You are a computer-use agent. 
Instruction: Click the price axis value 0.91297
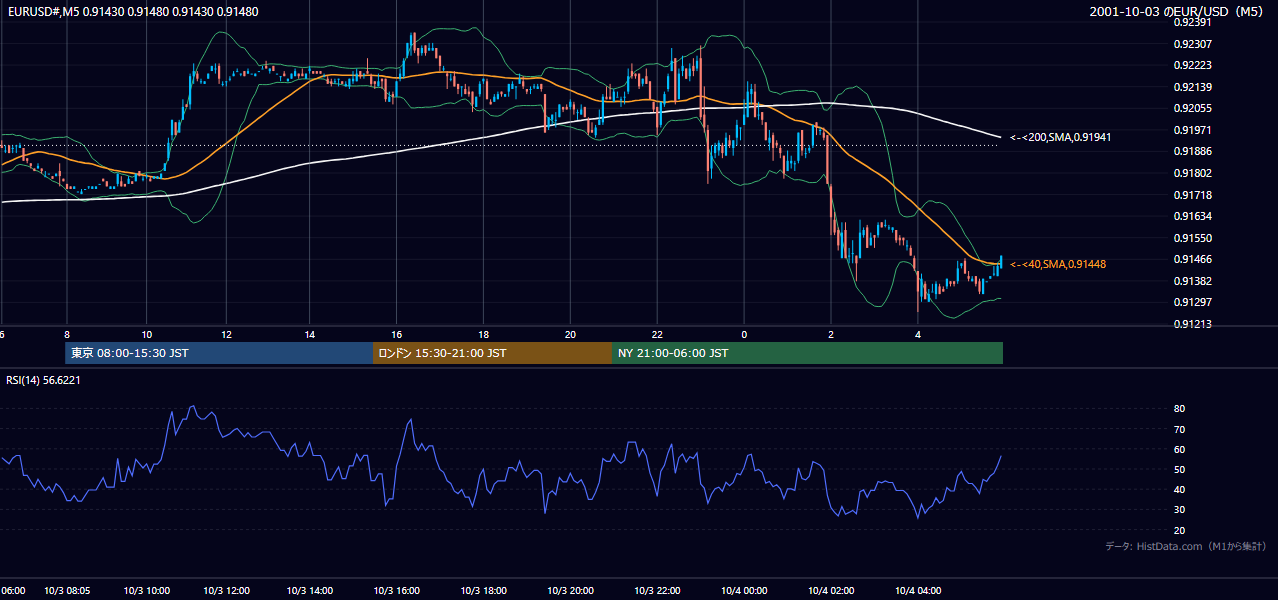tap(1193, 302)
